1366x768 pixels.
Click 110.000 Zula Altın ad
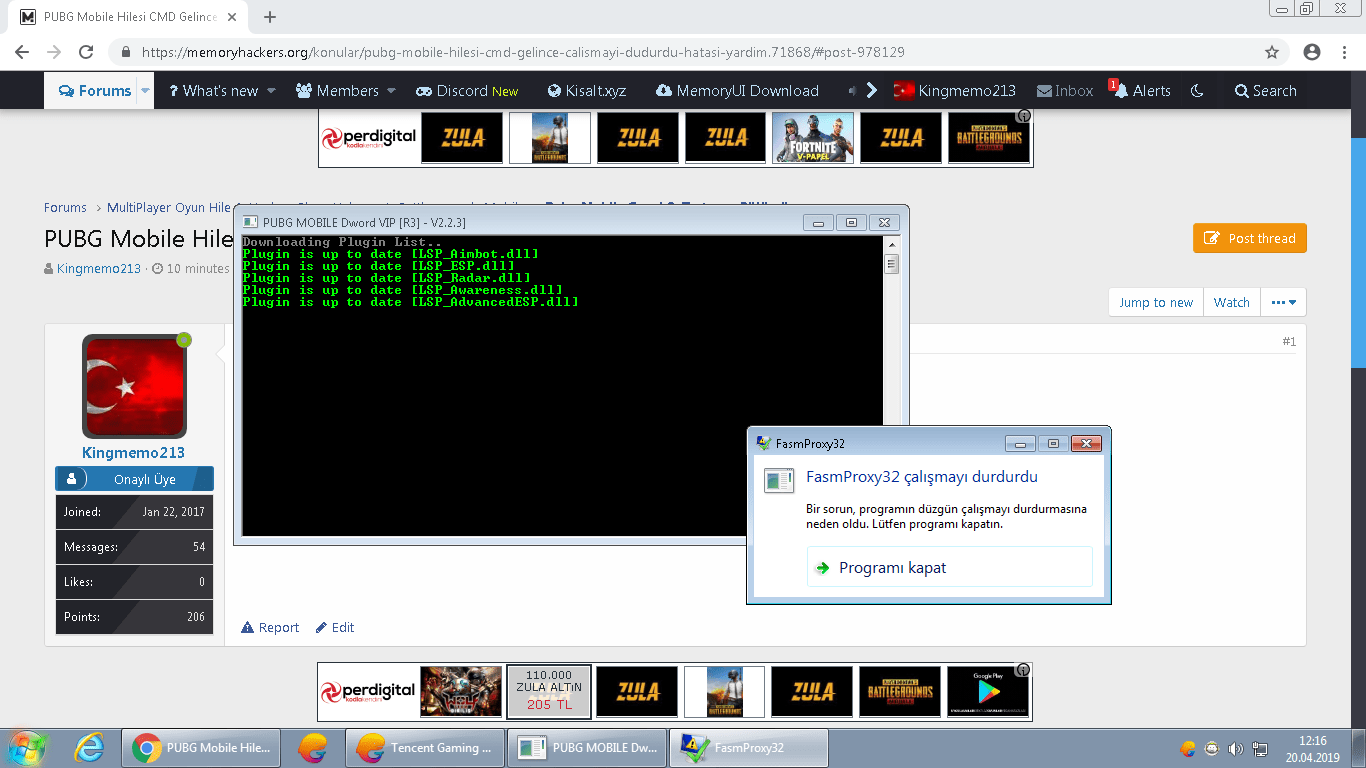[x=549, y=691]
